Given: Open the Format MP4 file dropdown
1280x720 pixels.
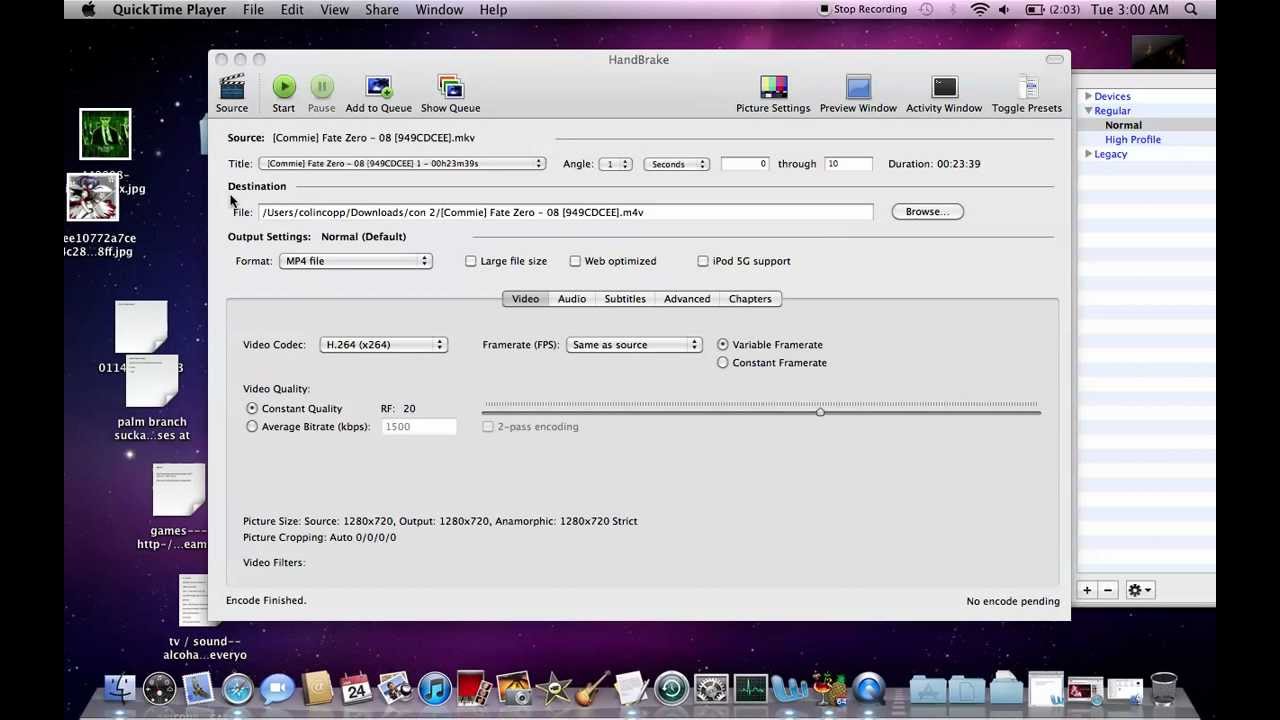Looking at the screenshot, I should (x=356, y=261).
